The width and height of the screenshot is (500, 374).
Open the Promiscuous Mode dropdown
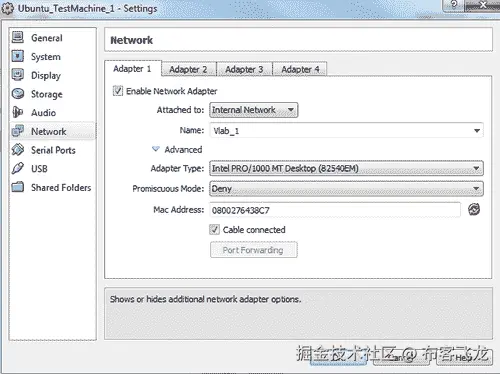pos(346,188)
